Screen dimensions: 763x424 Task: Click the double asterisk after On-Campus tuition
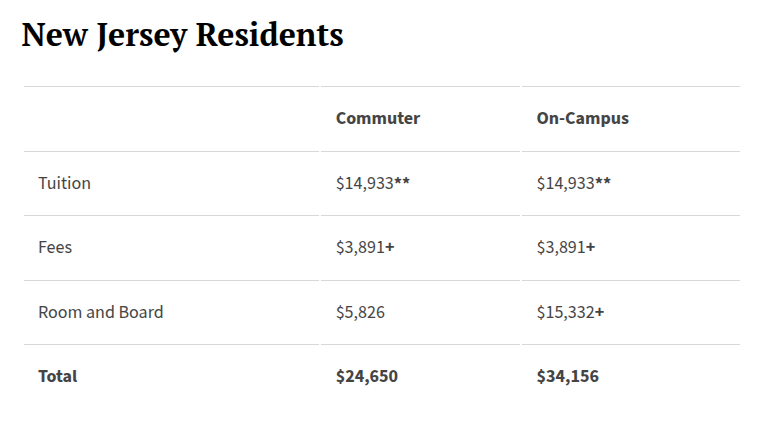tap(603, 183)
